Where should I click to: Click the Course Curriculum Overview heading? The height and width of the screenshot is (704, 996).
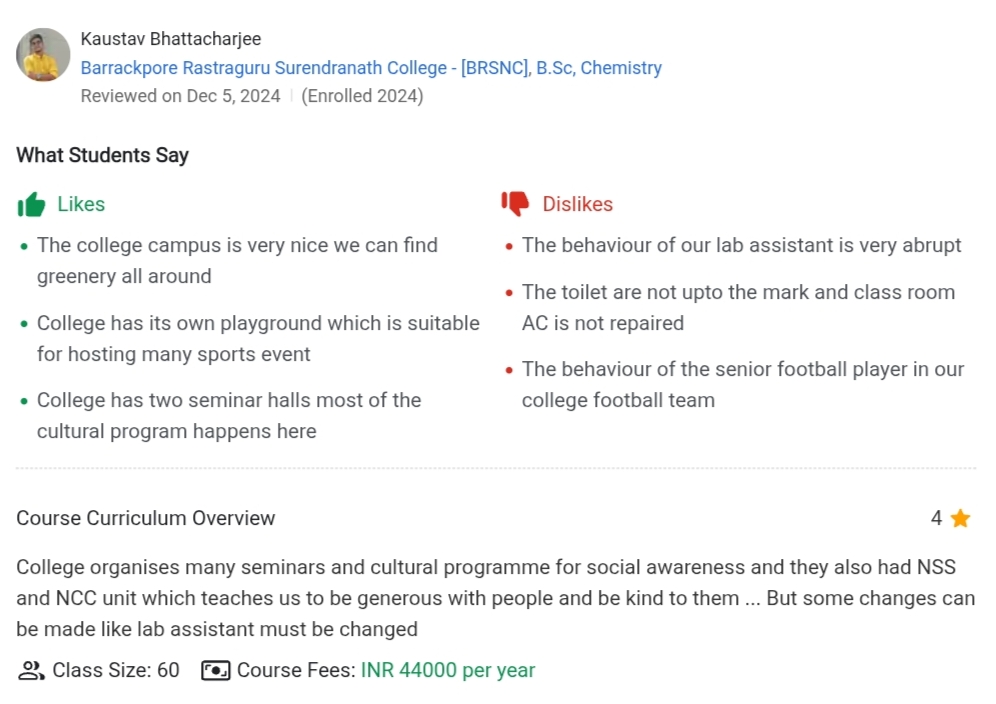[145, 518]
